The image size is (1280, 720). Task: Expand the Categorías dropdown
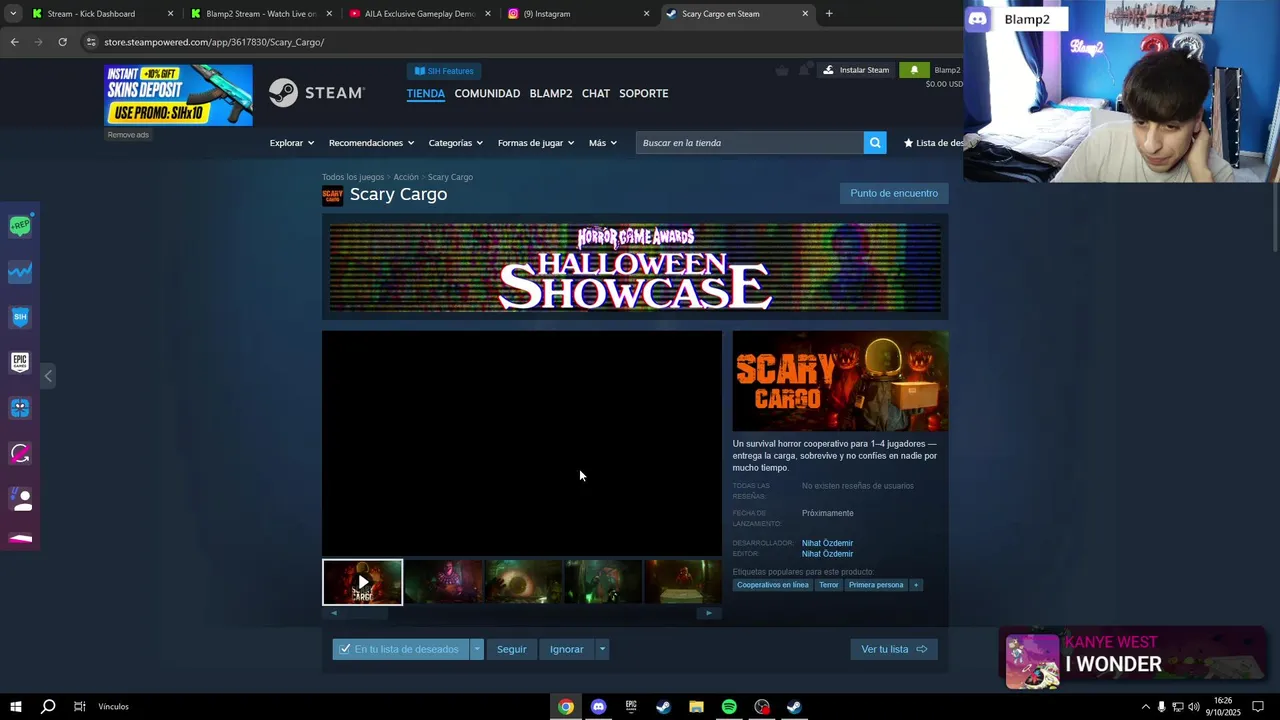point(455,143)
